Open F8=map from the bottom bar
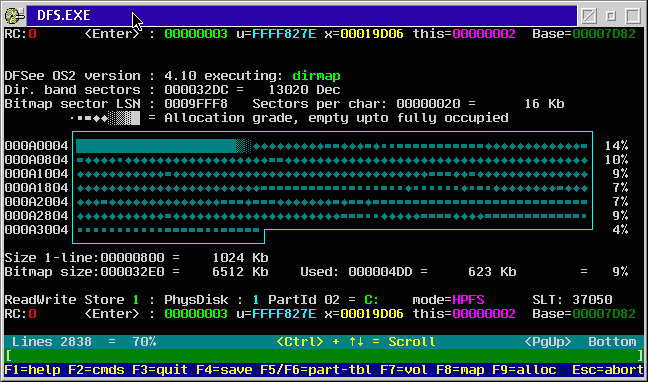This screenshot has width=648, height=382. [460, 370]
